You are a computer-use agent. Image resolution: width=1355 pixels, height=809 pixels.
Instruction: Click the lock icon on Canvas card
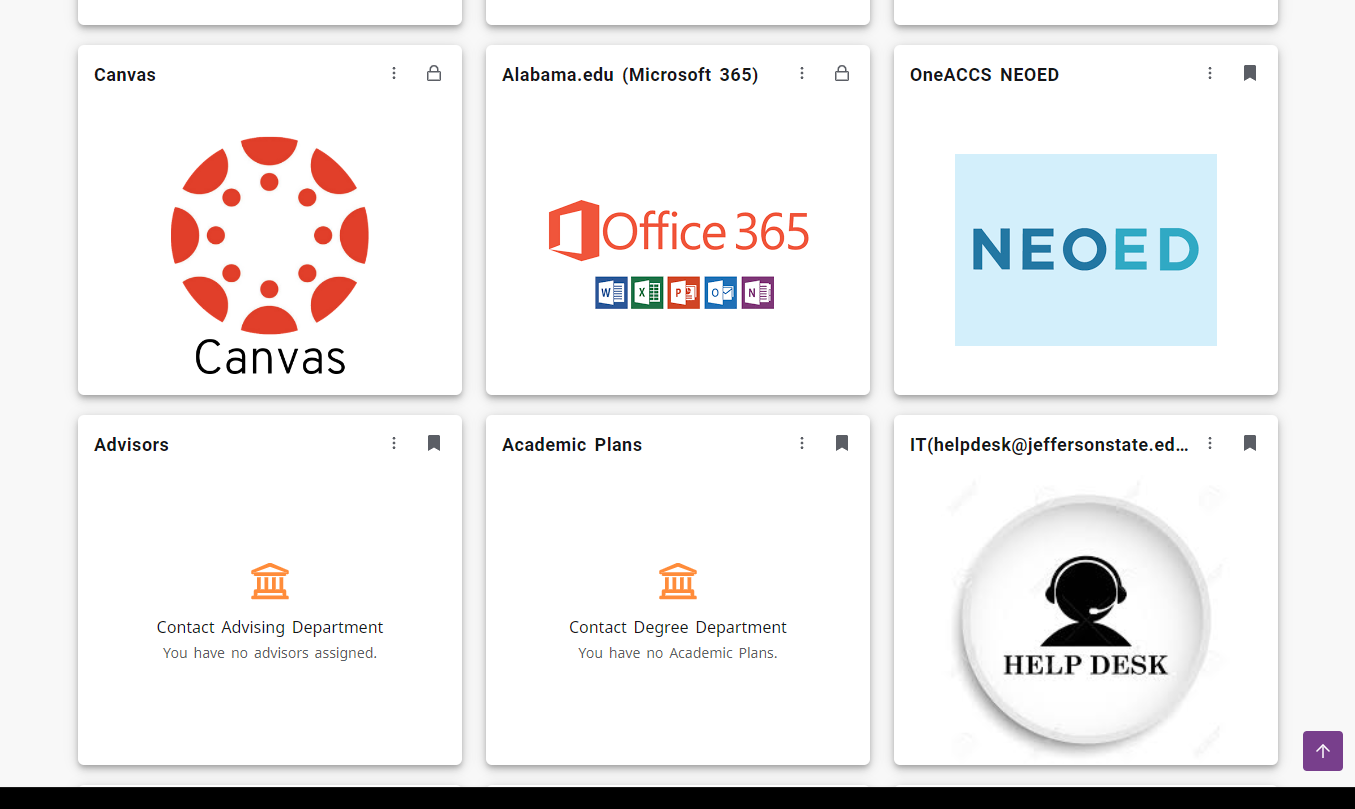coord(434,73)
